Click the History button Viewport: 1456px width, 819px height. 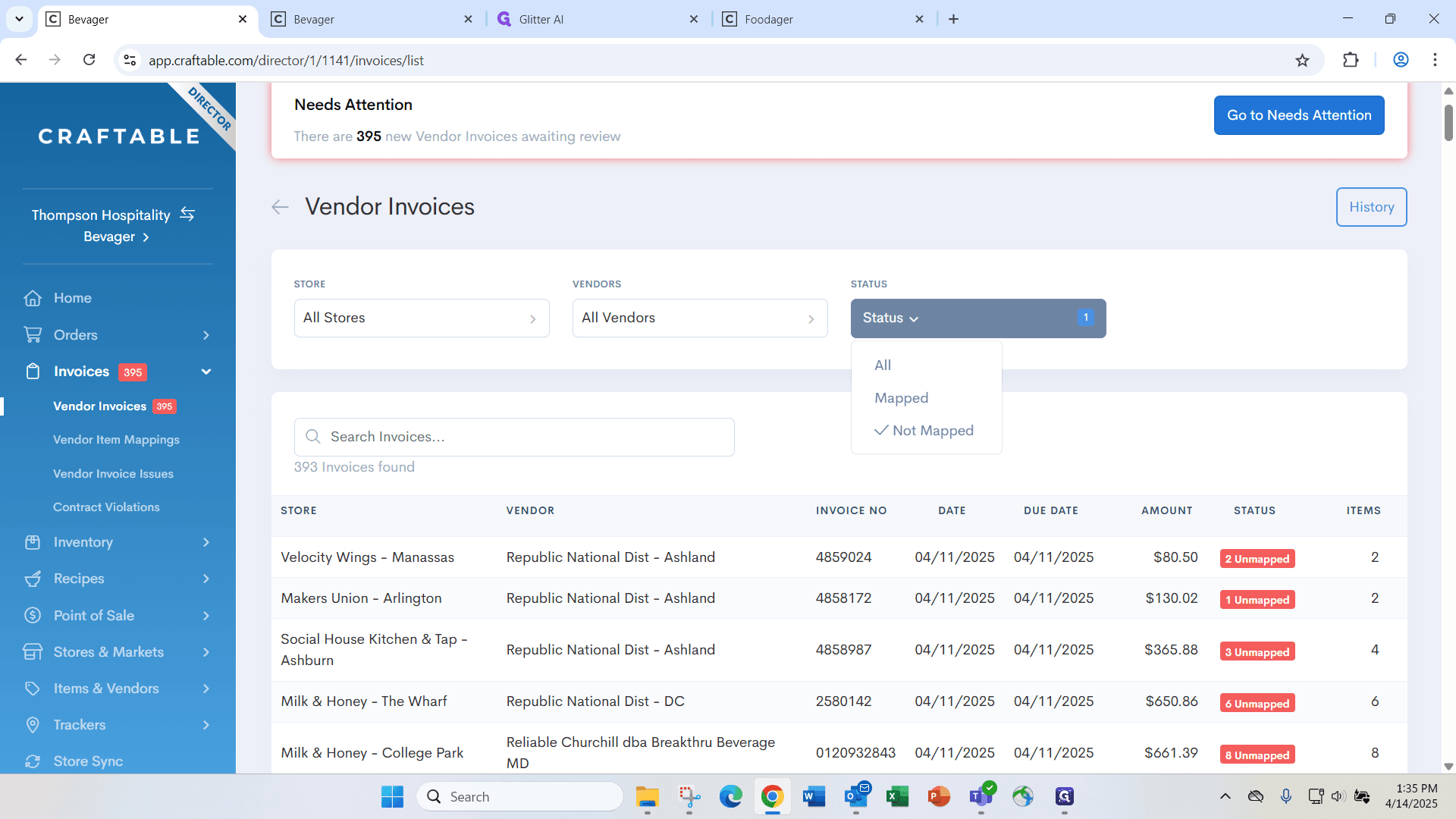[1371, 207]
